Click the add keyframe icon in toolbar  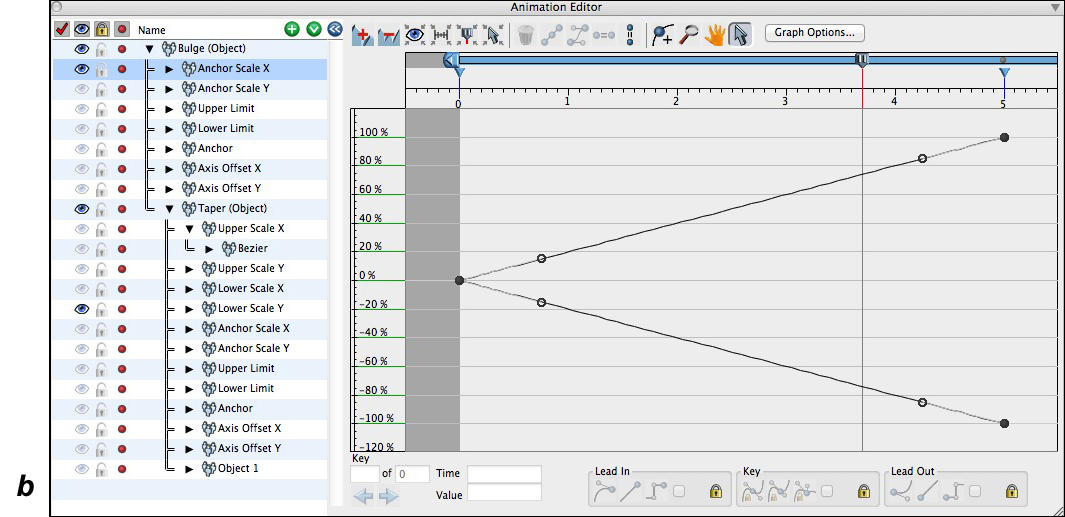362,35
